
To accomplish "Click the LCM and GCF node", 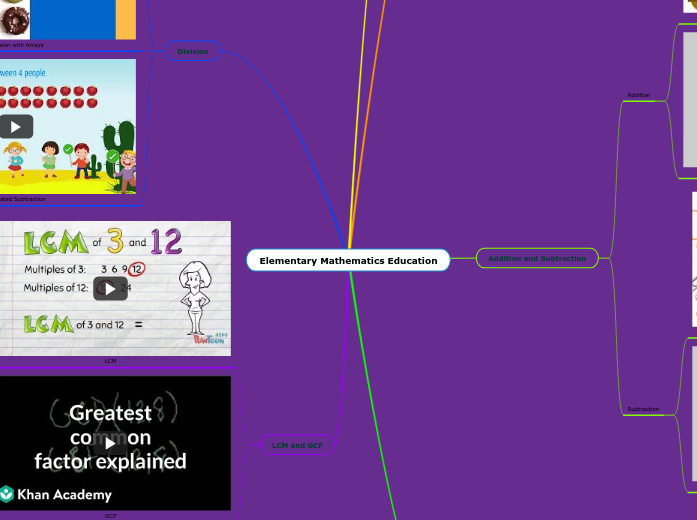I will click(297, 445).
